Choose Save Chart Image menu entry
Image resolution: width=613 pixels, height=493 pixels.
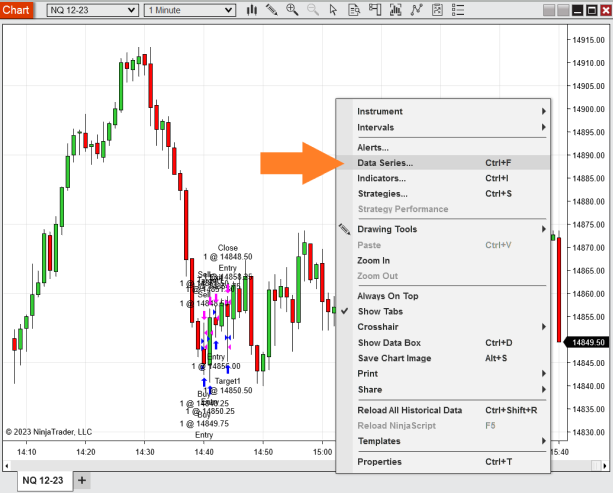(444, 358)
